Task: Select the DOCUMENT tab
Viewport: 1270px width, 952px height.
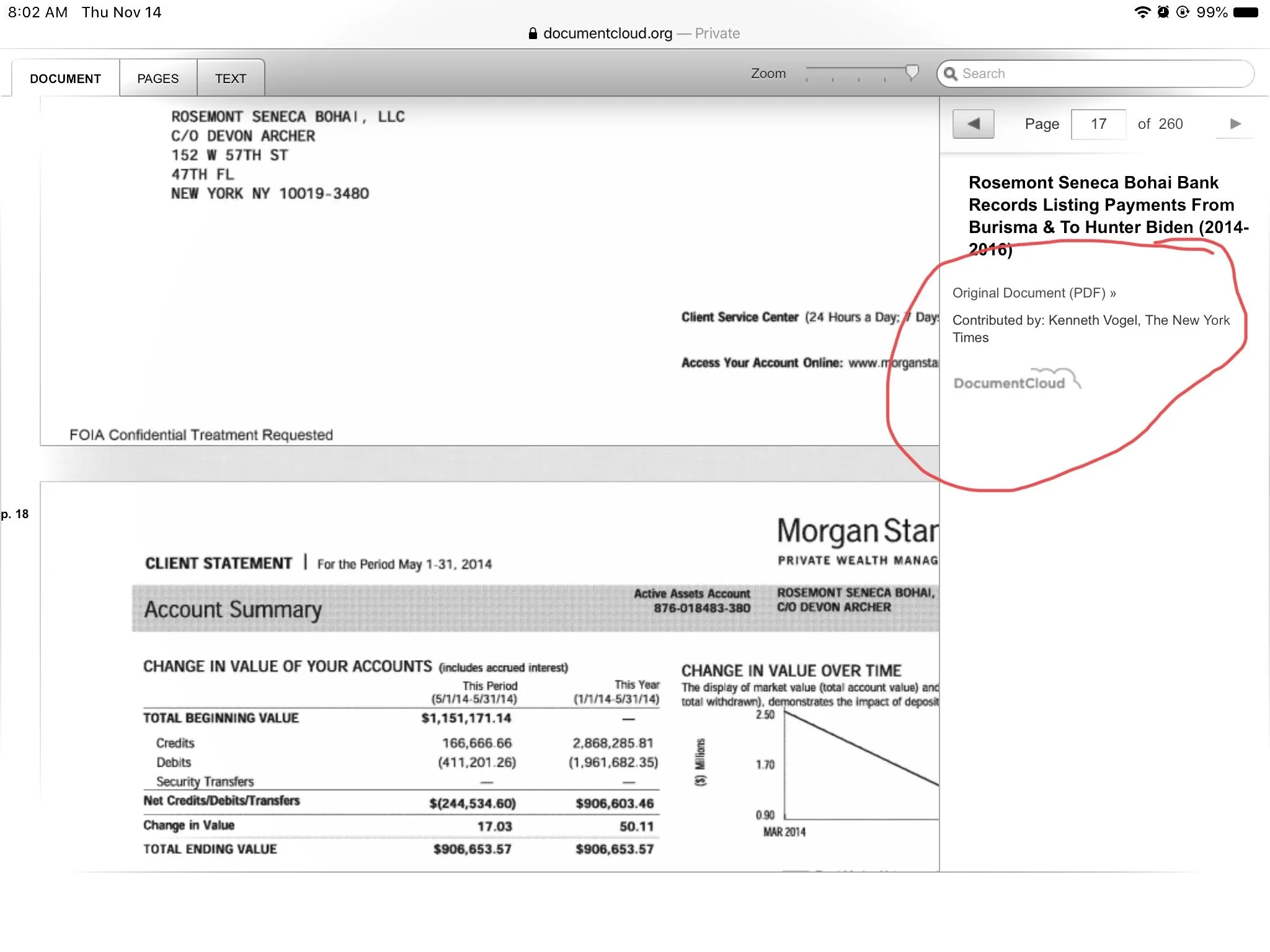Action: tap(65, 79)
